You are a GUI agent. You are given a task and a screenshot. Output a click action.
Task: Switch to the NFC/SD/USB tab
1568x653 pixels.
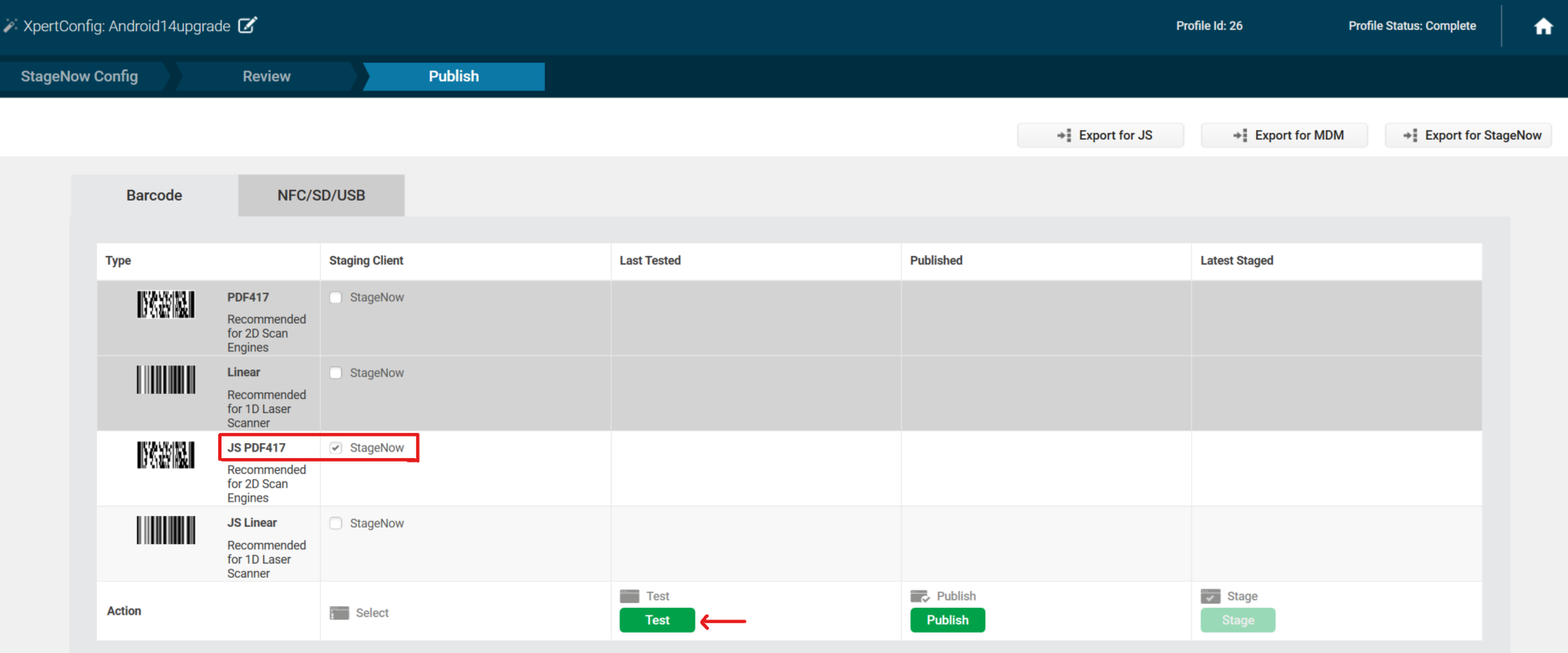[x=321, y=196]
